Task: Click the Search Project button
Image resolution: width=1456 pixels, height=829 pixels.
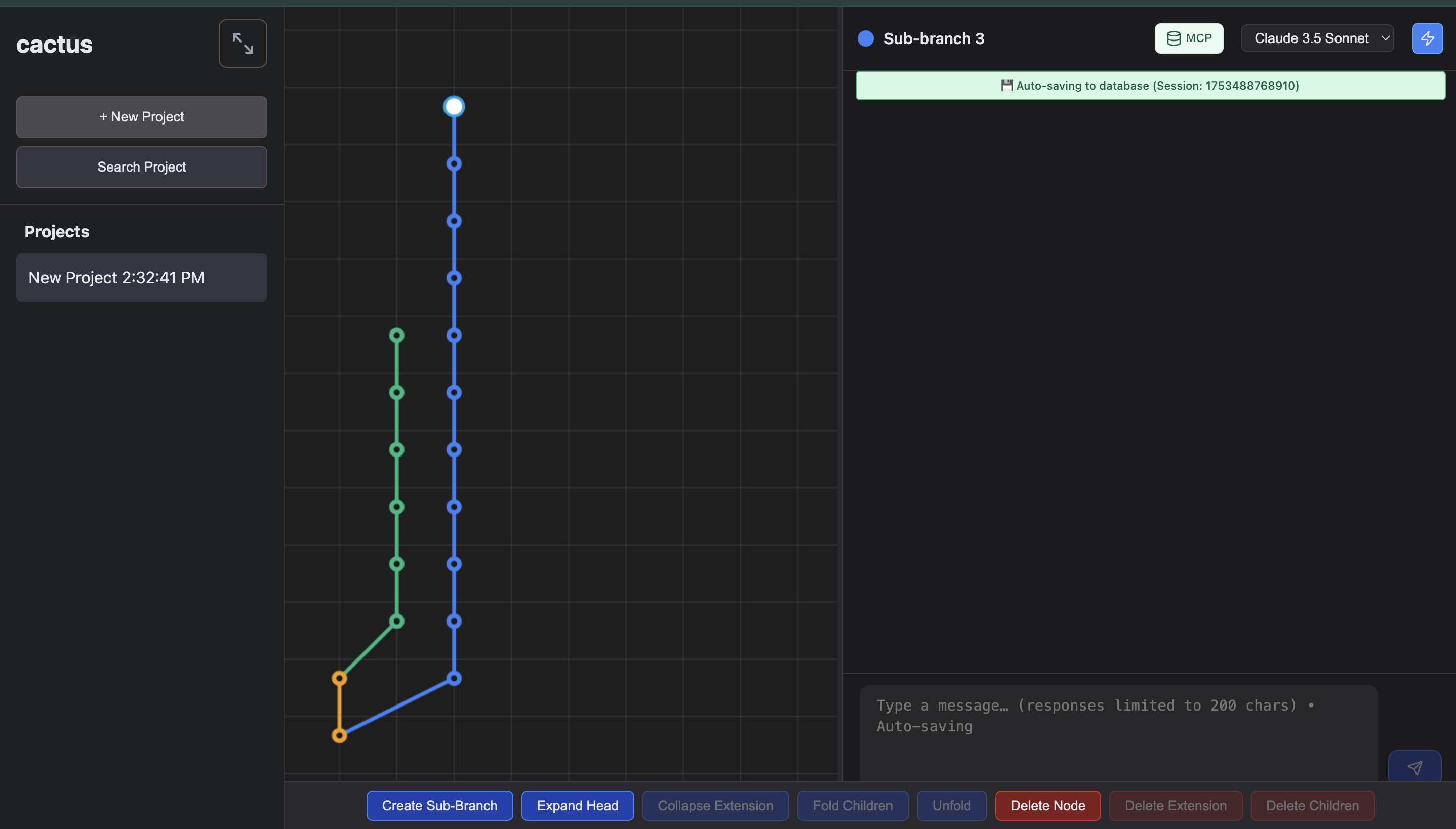Action: [x=141, y=167]
